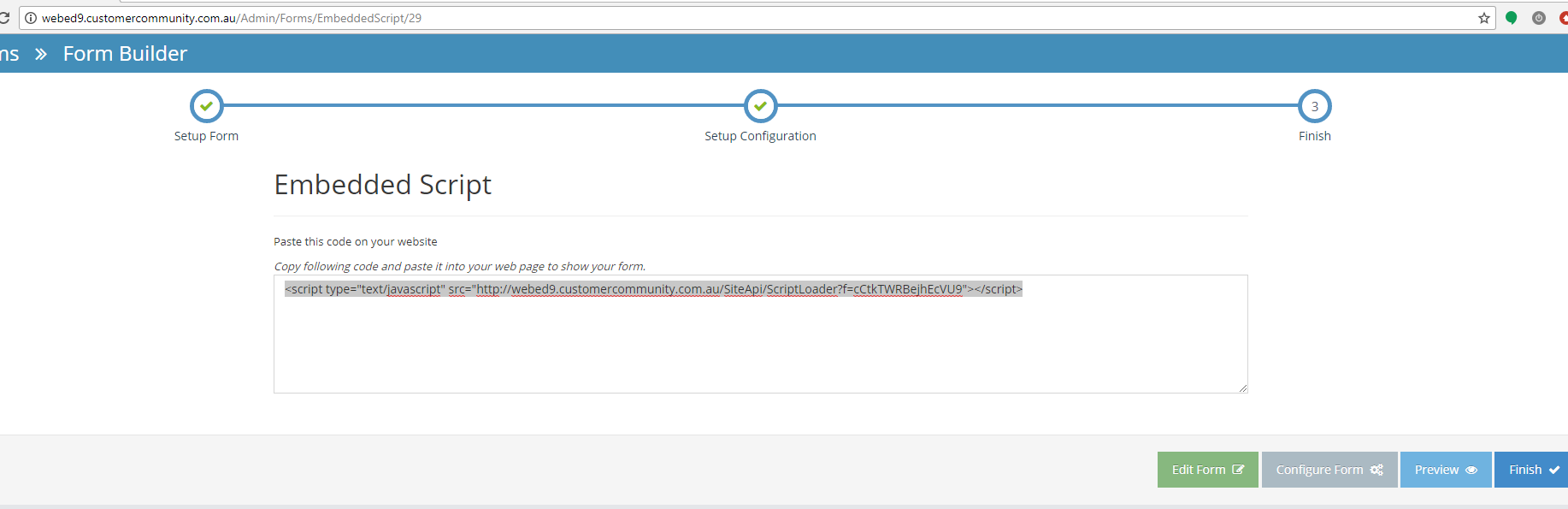Click the Configure Form button
1568x509 pixels.
pos(1329,470)
